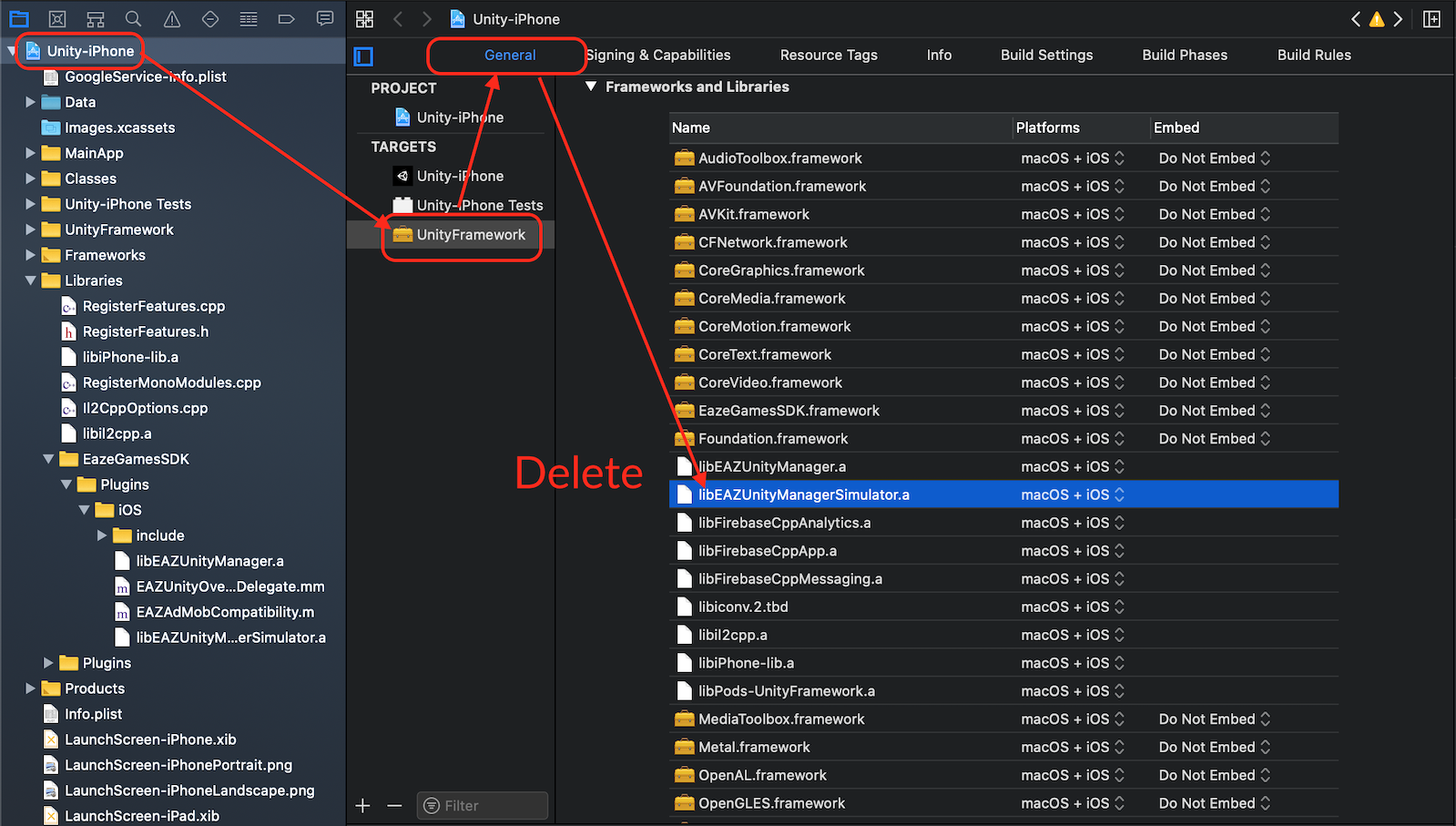The width and height of the screenshot is (1456, 826).
Task: Go back with the left chevron
Action: coord(398,19)
